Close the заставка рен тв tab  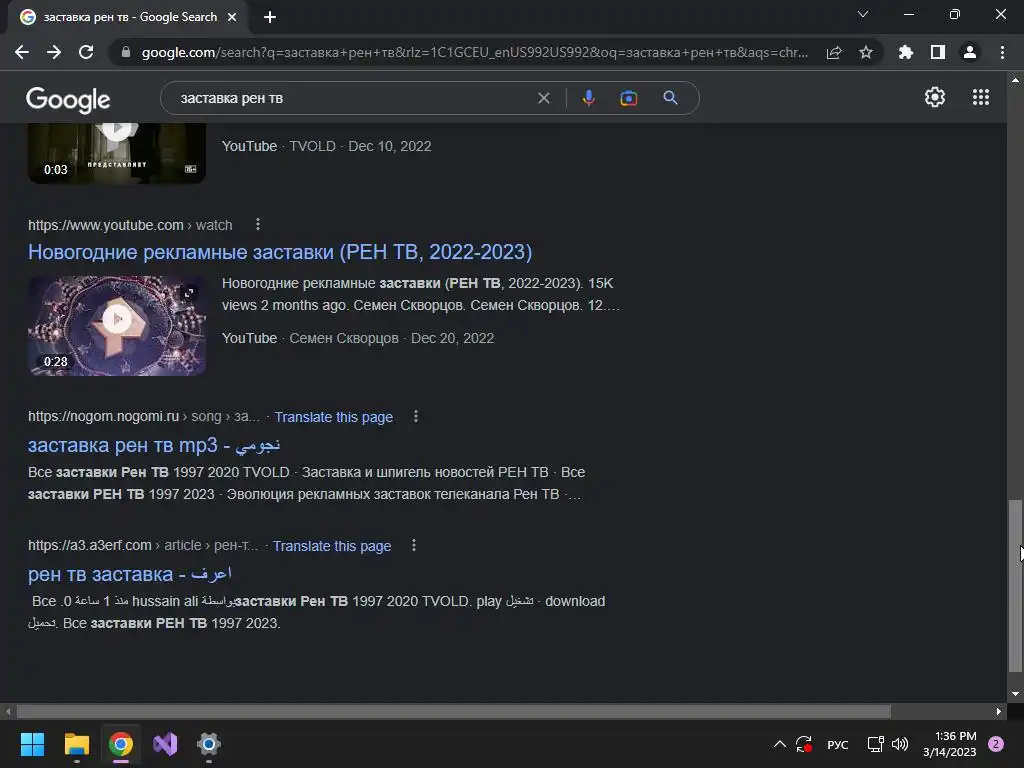(x=232, y=17)
